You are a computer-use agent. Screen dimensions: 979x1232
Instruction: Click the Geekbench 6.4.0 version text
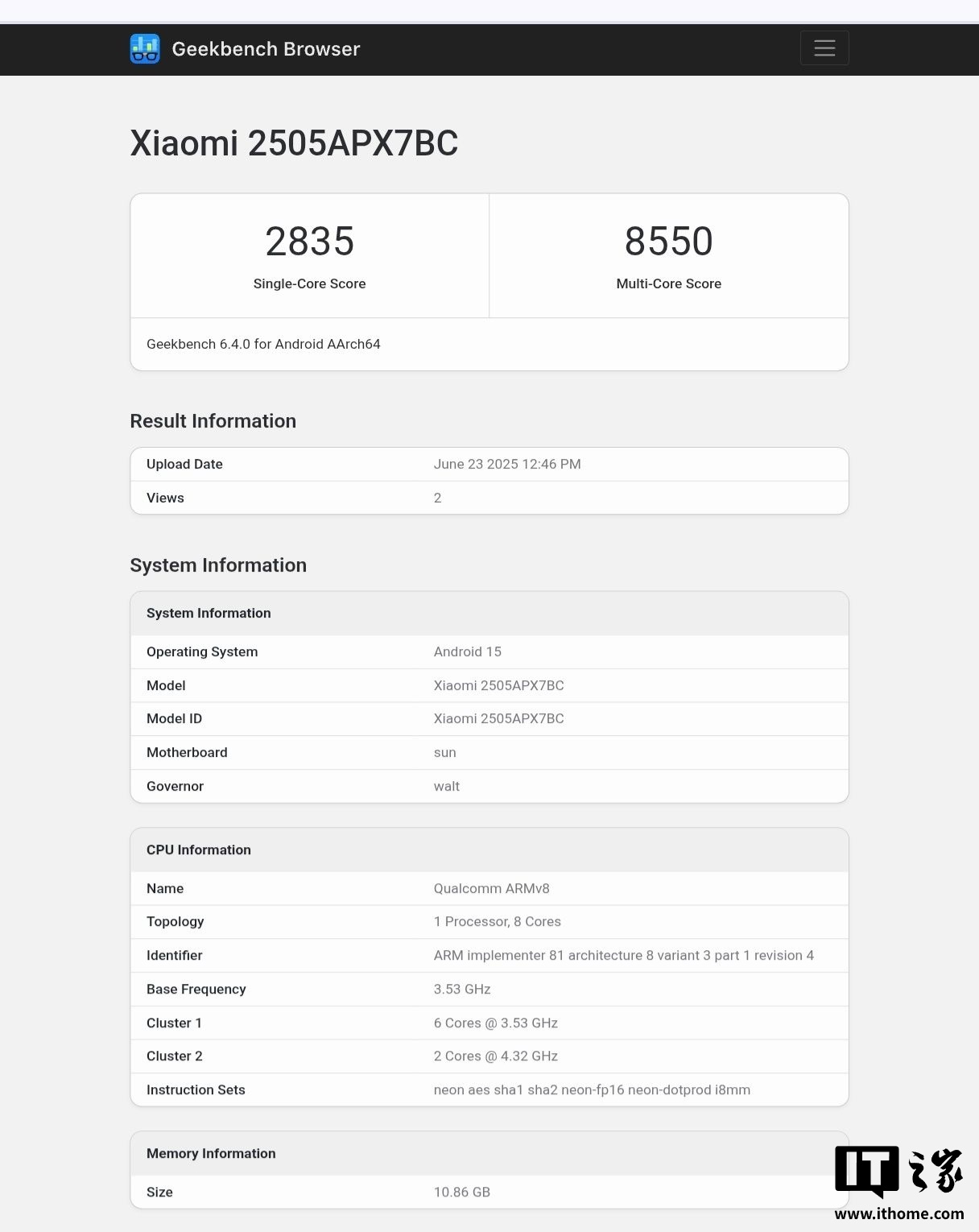[263, 344]
